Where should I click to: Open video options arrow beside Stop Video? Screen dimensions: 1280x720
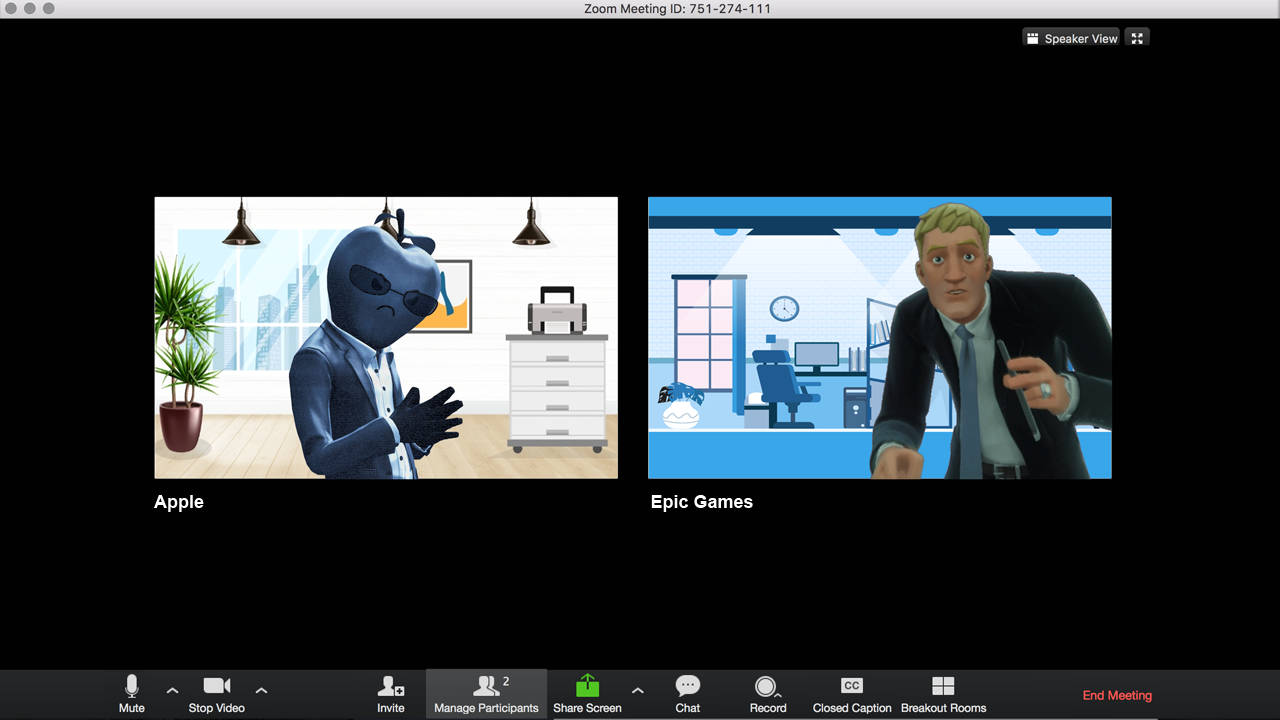pos(261,690)
